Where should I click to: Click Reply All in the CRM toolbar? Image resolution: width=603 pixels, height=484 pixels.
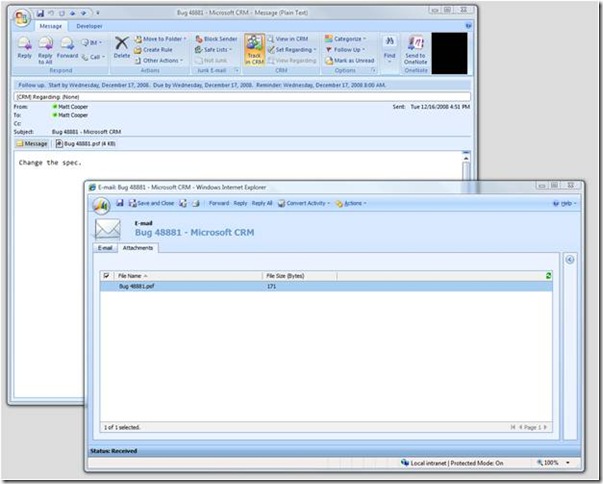[x=262, y=203]
